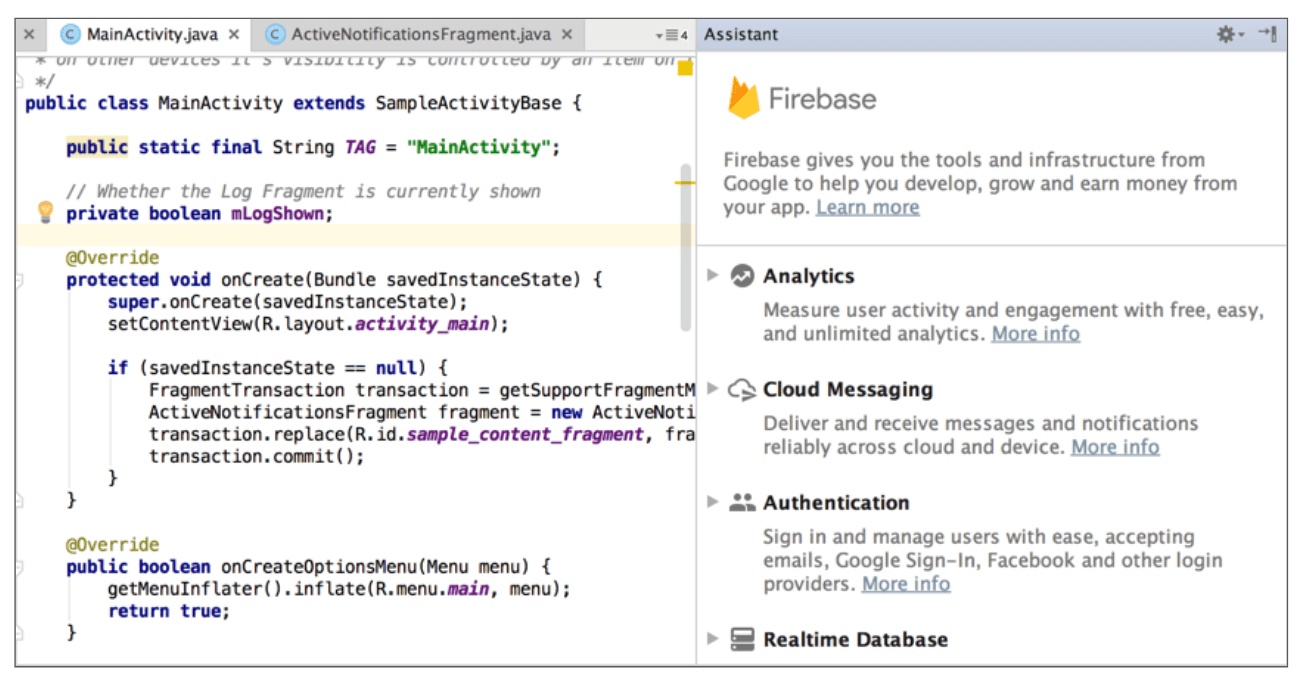Open the Assistant panel gear settings menu
This screenshot has width=1312, height=690.
[1229, 34]
